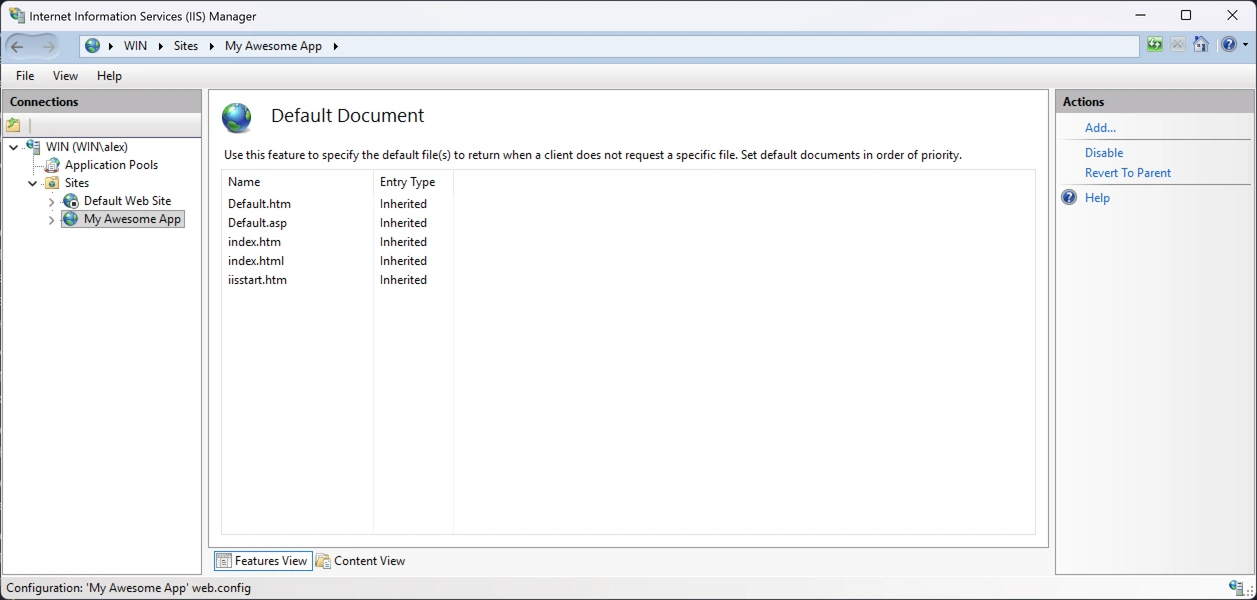Expand the My Awesome App node
The width and height of the screenshot is (1257, 600).
point(52,219)
